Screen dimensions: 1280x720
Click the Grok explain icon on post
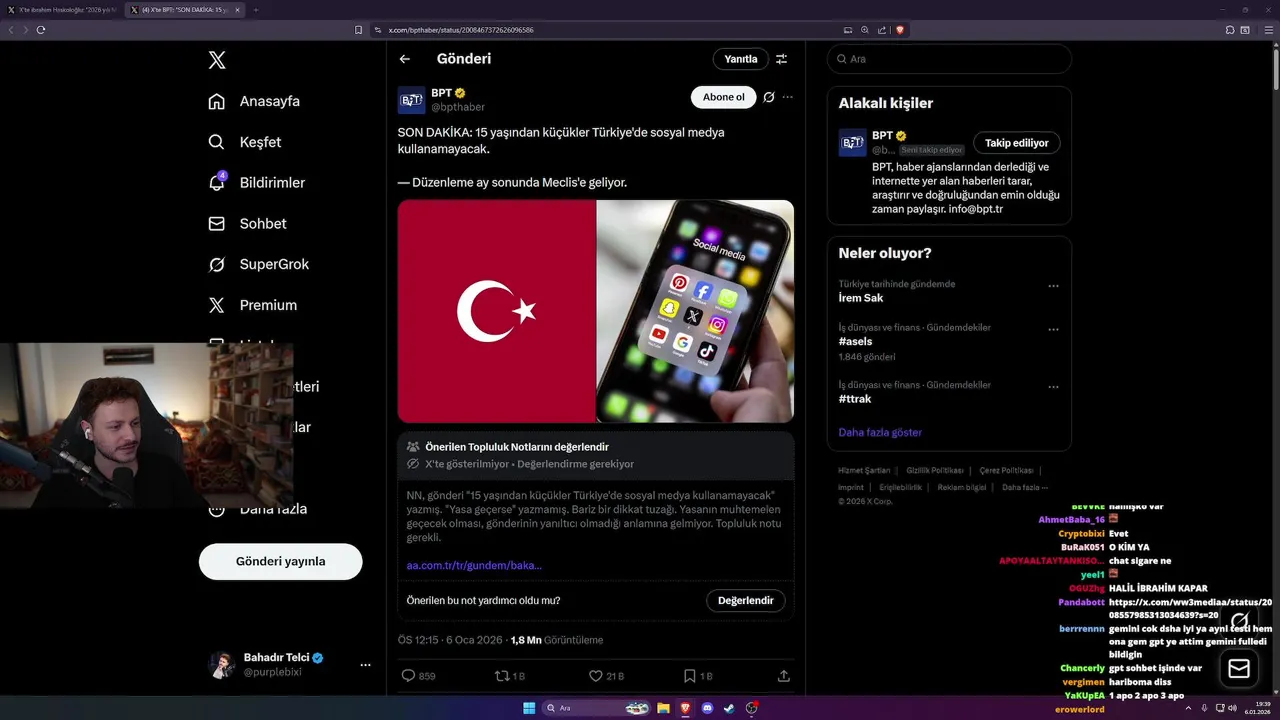click(x=768, y=97)
